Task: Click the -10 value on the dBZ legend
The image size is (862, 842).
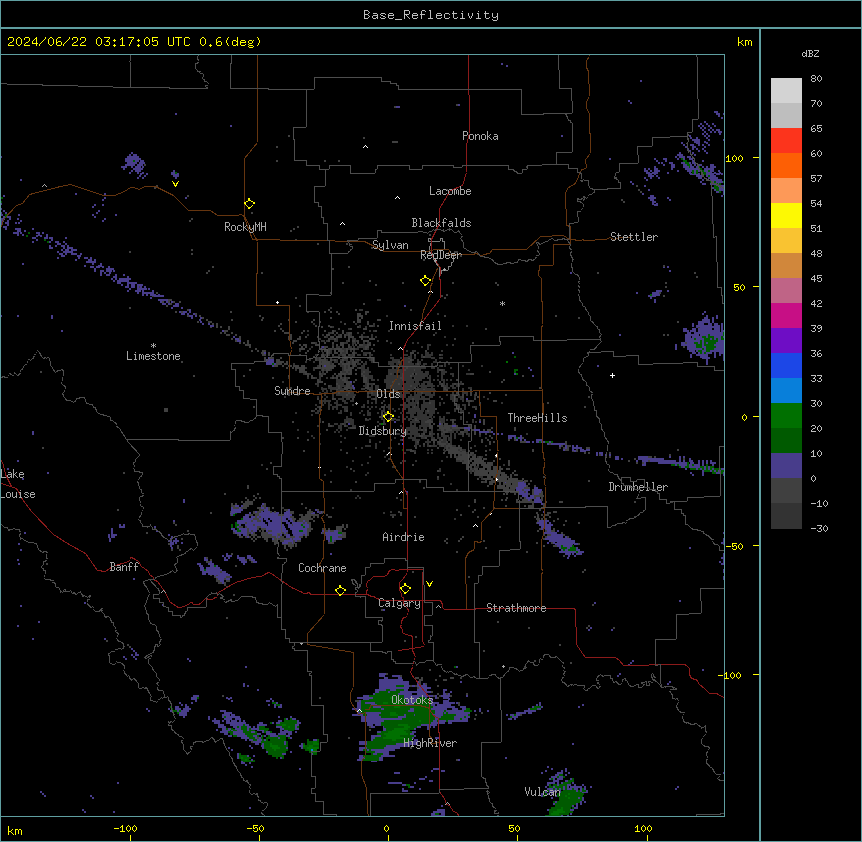Action: coord(819,503)
